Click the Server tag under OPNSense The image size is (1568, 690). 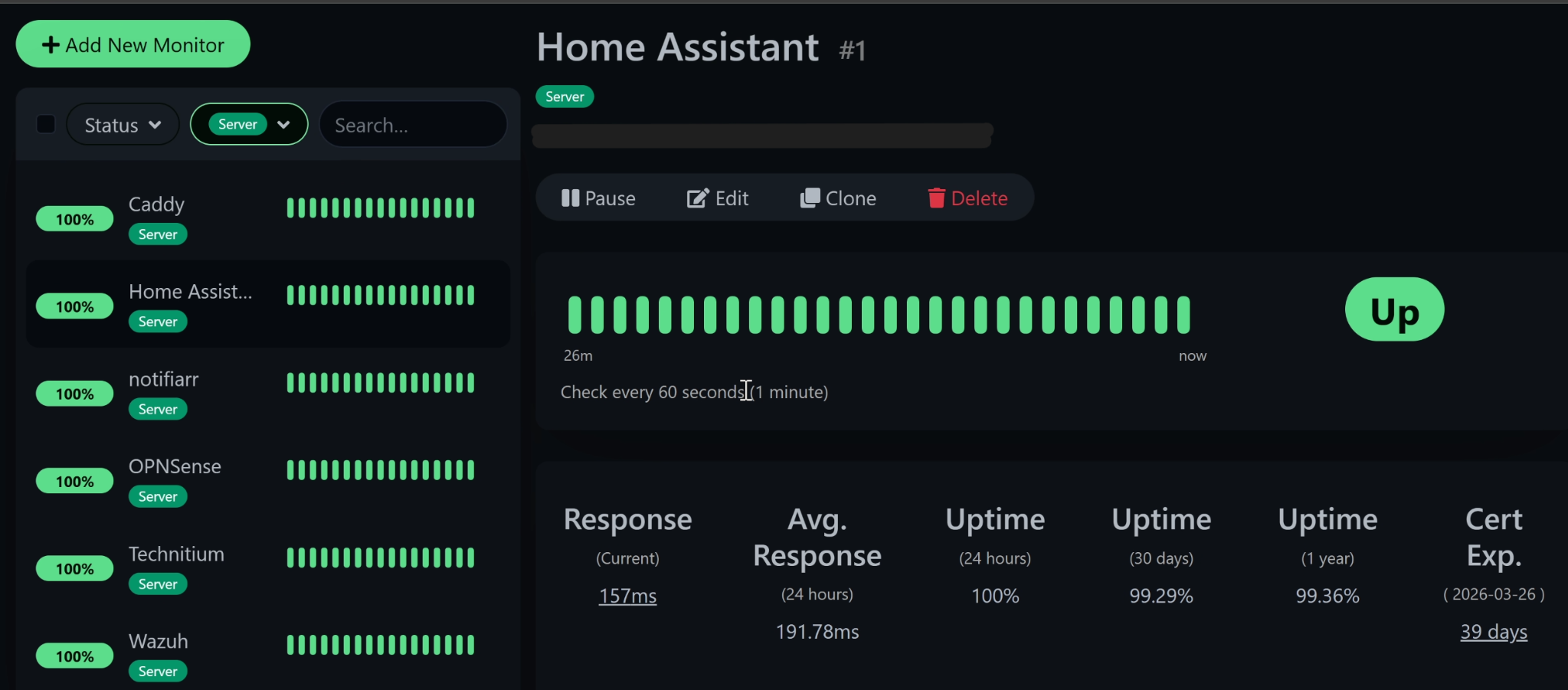tap(158, 497)
